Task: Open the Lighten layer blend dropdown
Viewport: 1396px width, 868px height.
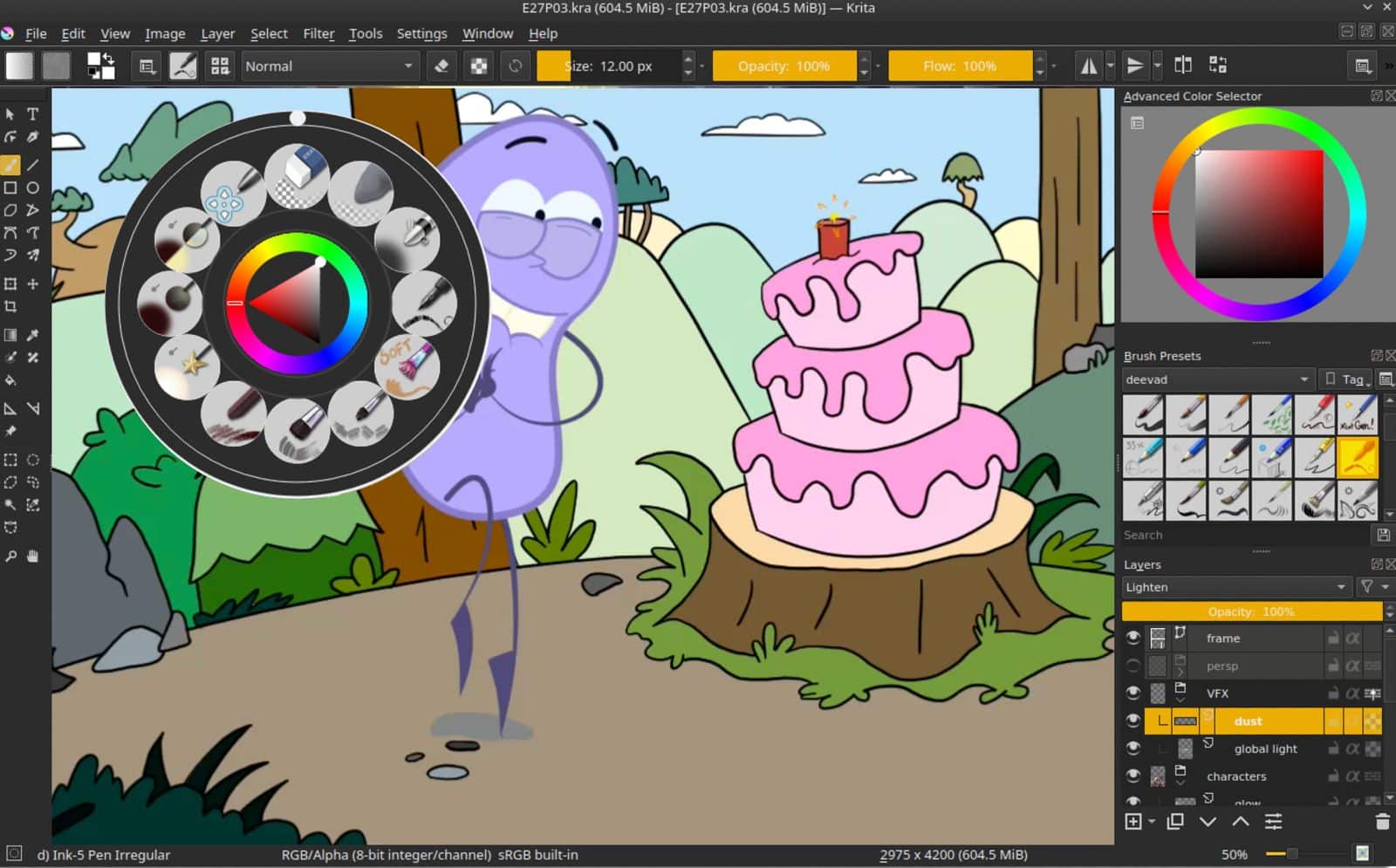Action: [1235, 587]
